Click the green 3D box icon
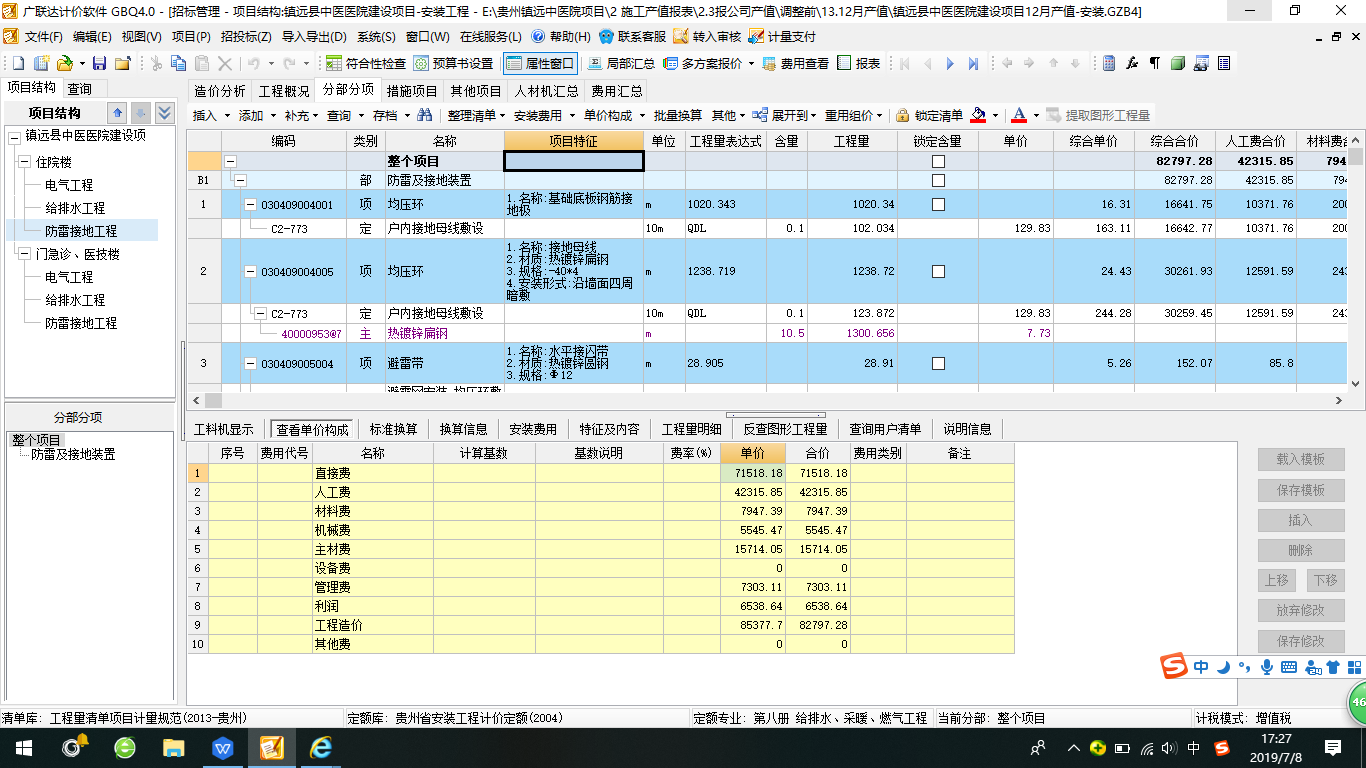 click(x=1178, y=63)
